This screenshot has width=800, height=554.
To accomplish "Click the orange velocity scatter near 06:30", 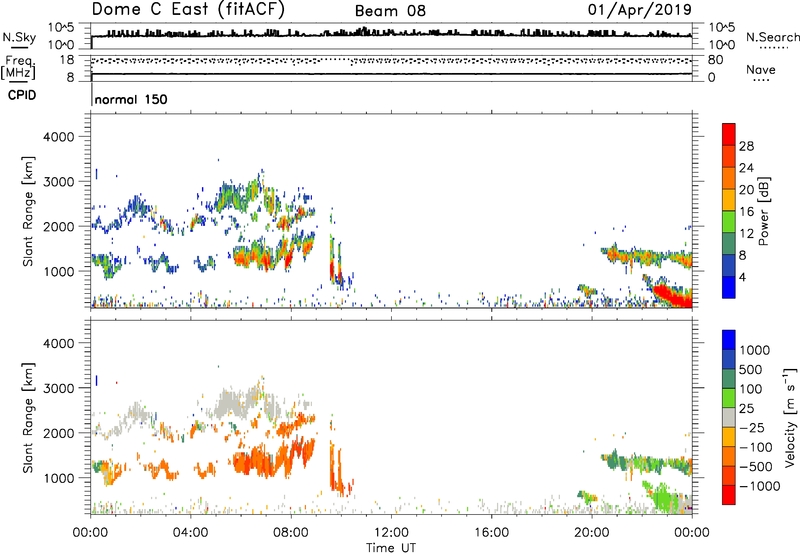I will click(x=255, y=463).
